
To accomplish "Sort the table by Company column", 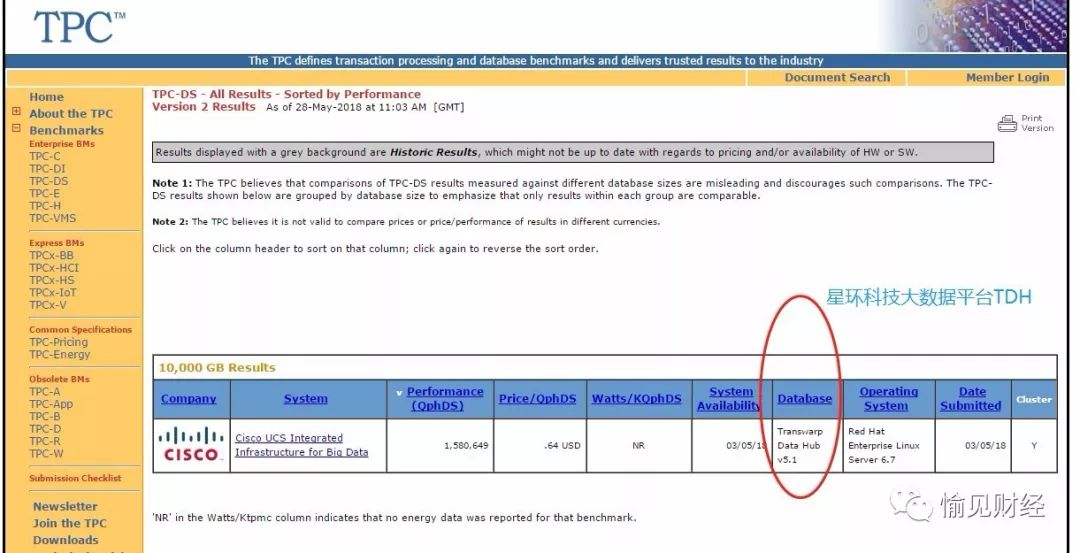I will pos(189,399).
